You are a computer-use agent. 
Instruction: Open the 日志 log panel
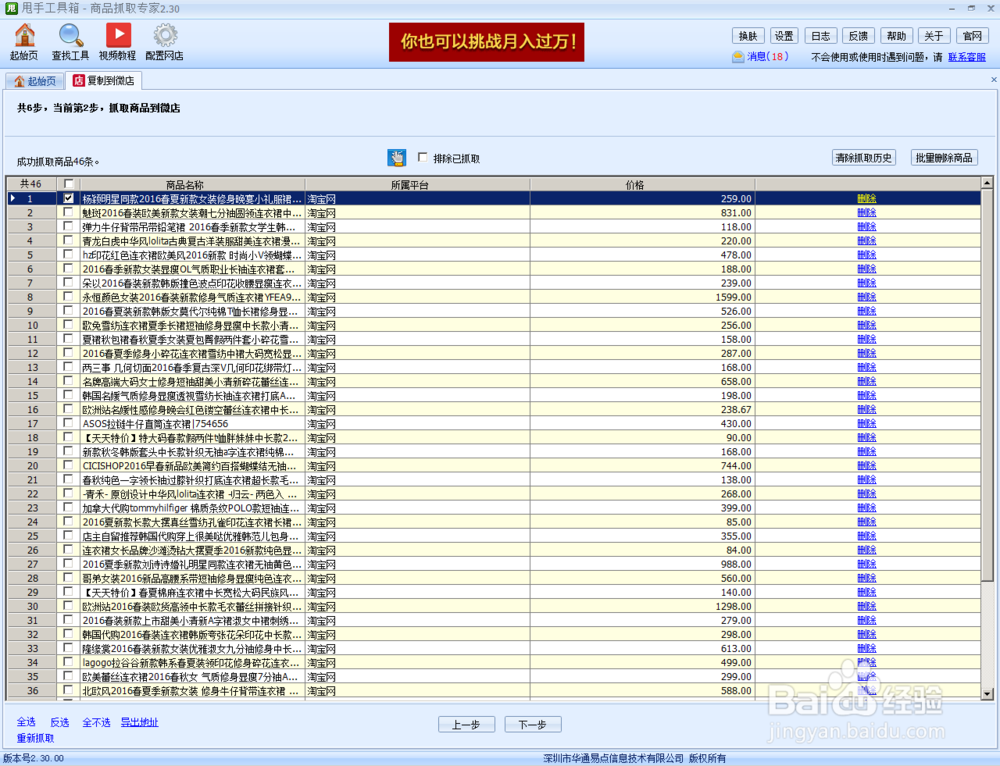point(821,35)
